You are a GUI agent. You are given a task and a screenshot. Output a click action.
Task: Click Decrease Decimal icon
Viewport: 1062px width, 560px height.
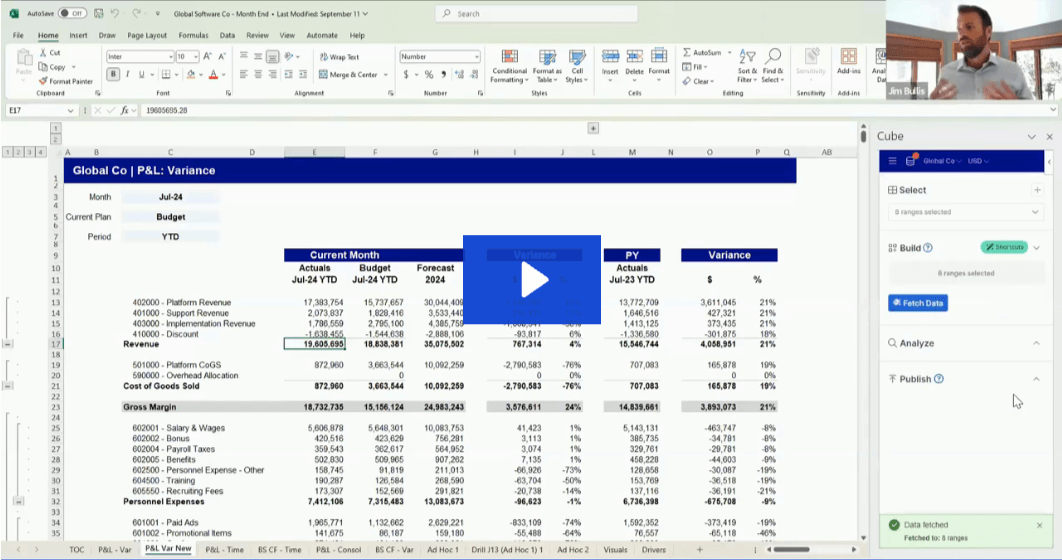coord(474,74)
